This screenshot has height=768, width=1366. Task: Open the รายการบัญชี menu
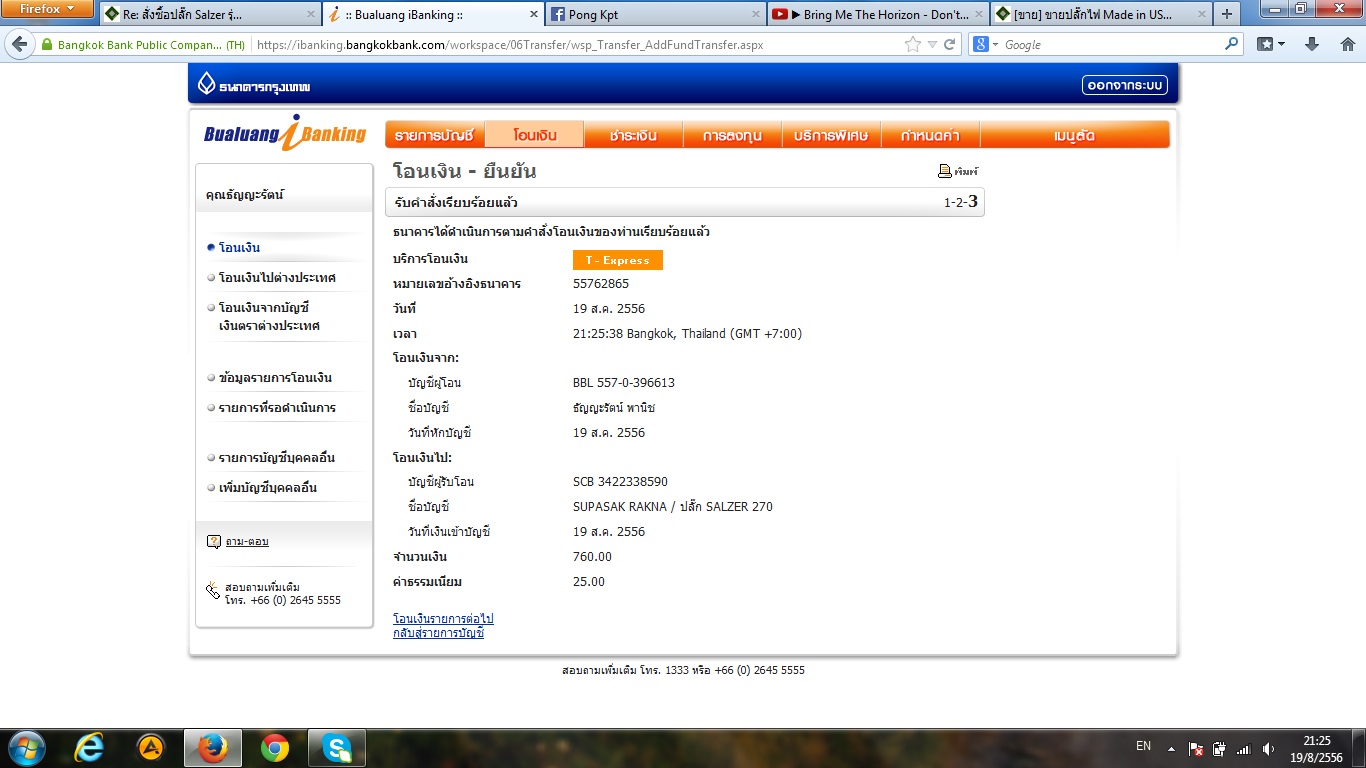(434, 135)
